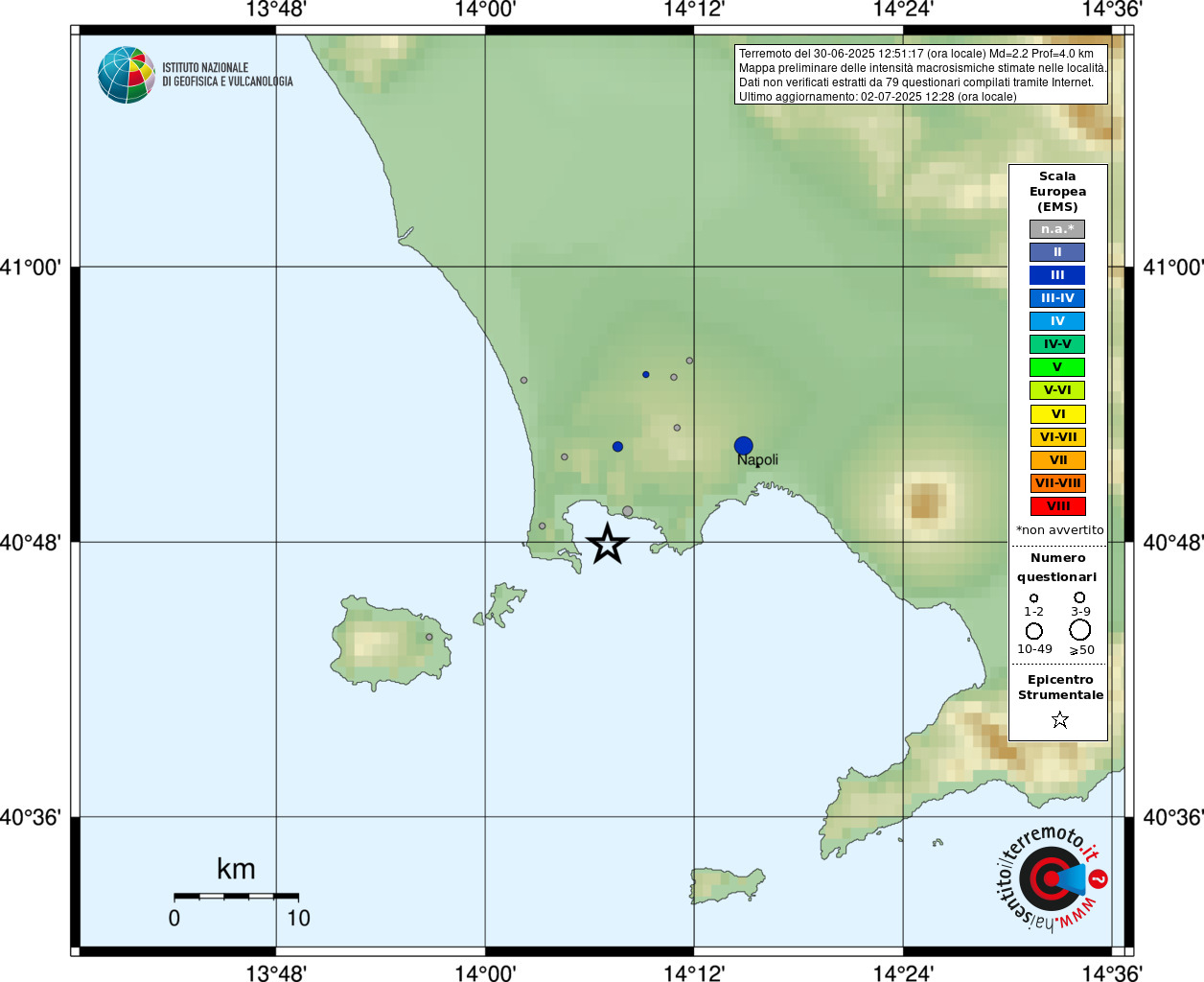Click the INGV globe logo
This screenshot has height=982, width=1204.
coord(126,75)
